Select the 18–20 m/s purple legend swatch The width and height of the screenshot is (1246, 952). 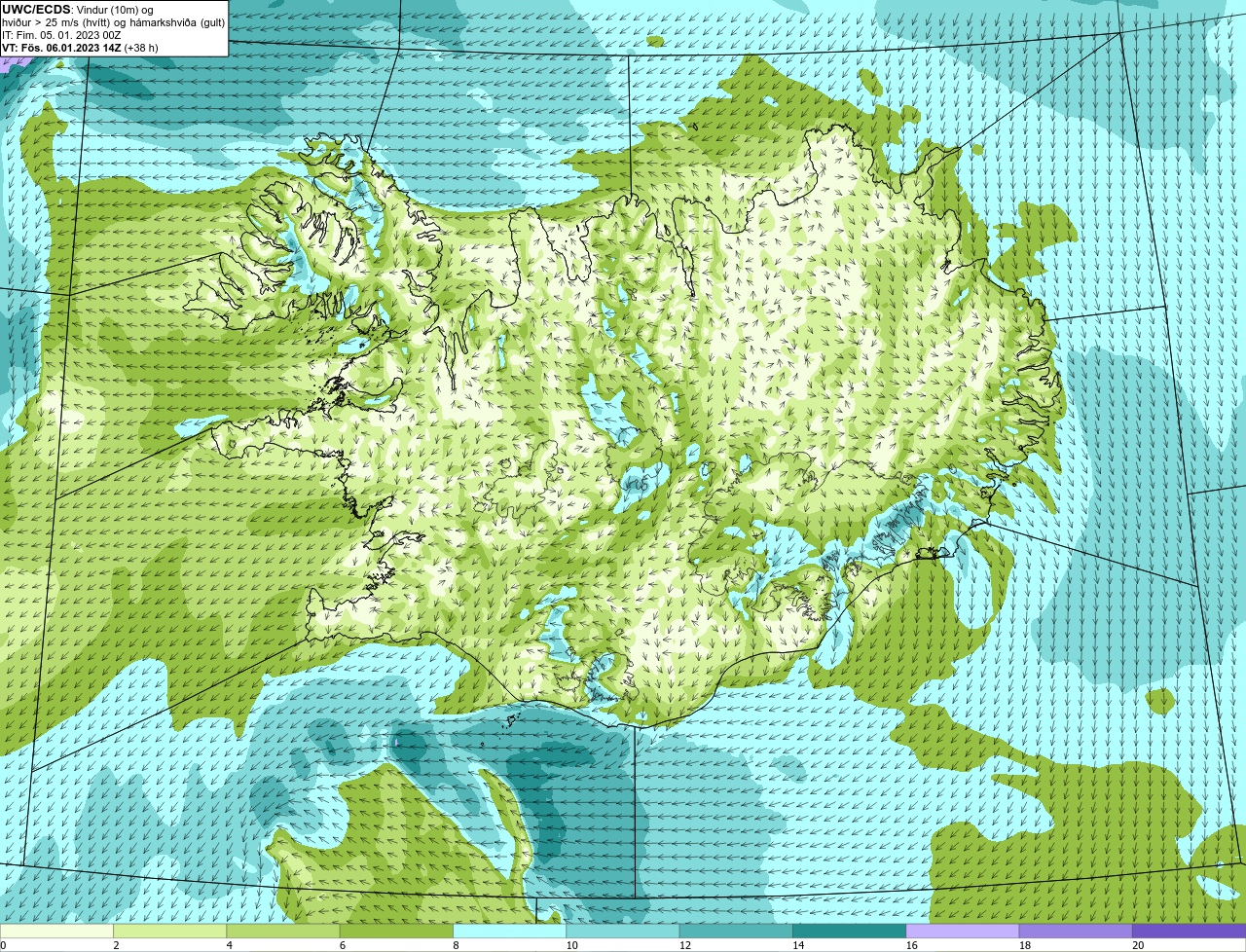1076,931
